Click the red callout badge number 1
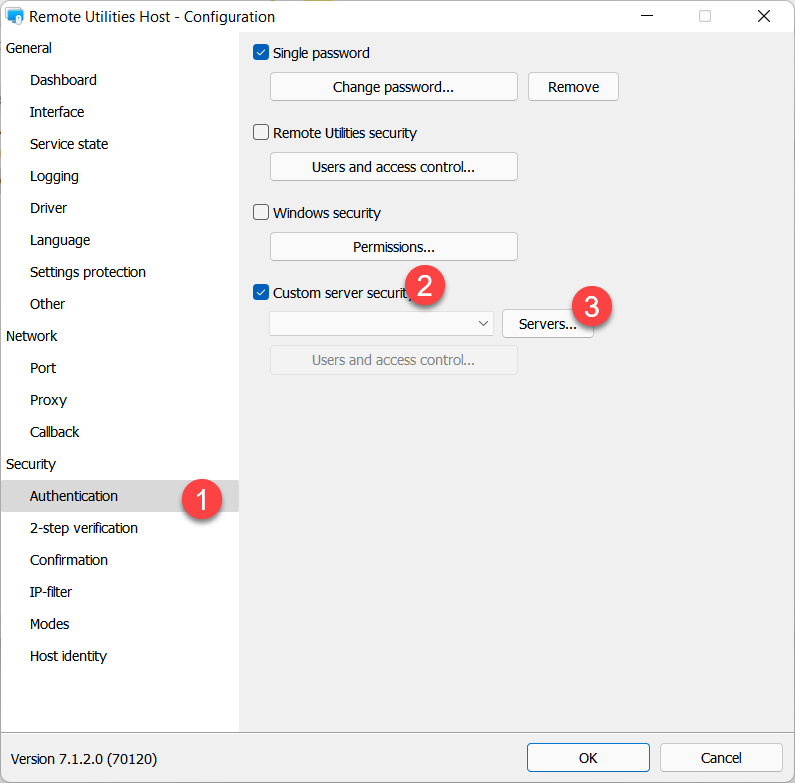 (x=201, y=500)
